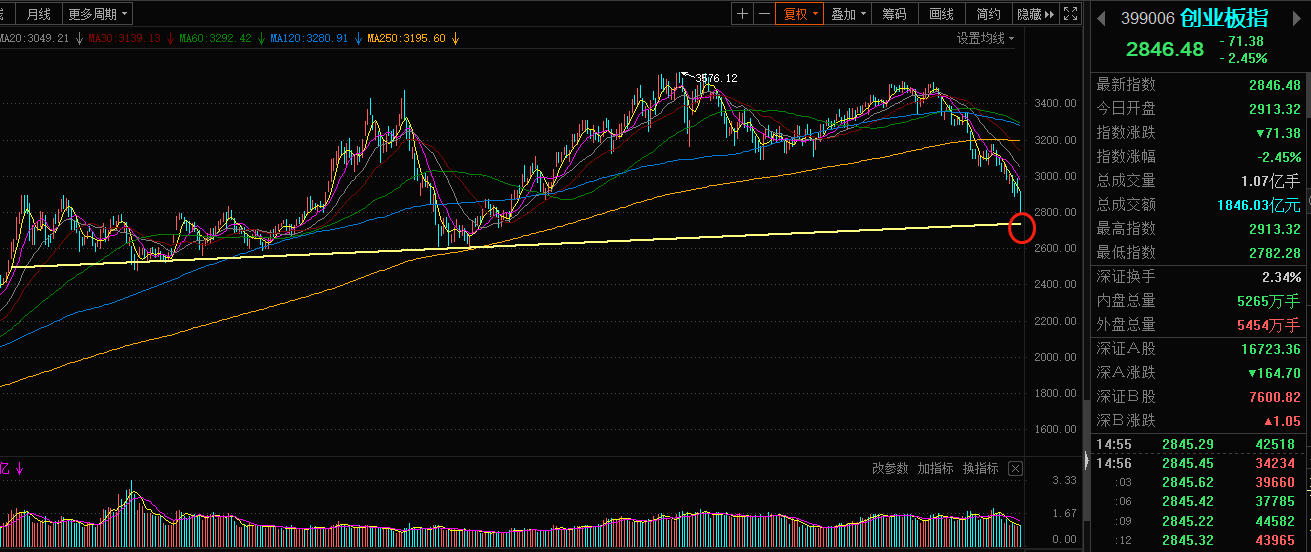The width and height of the screenshot is (1311, 552).
Task: Click the MA120 blue down arrow
Action: click(358, 39)
